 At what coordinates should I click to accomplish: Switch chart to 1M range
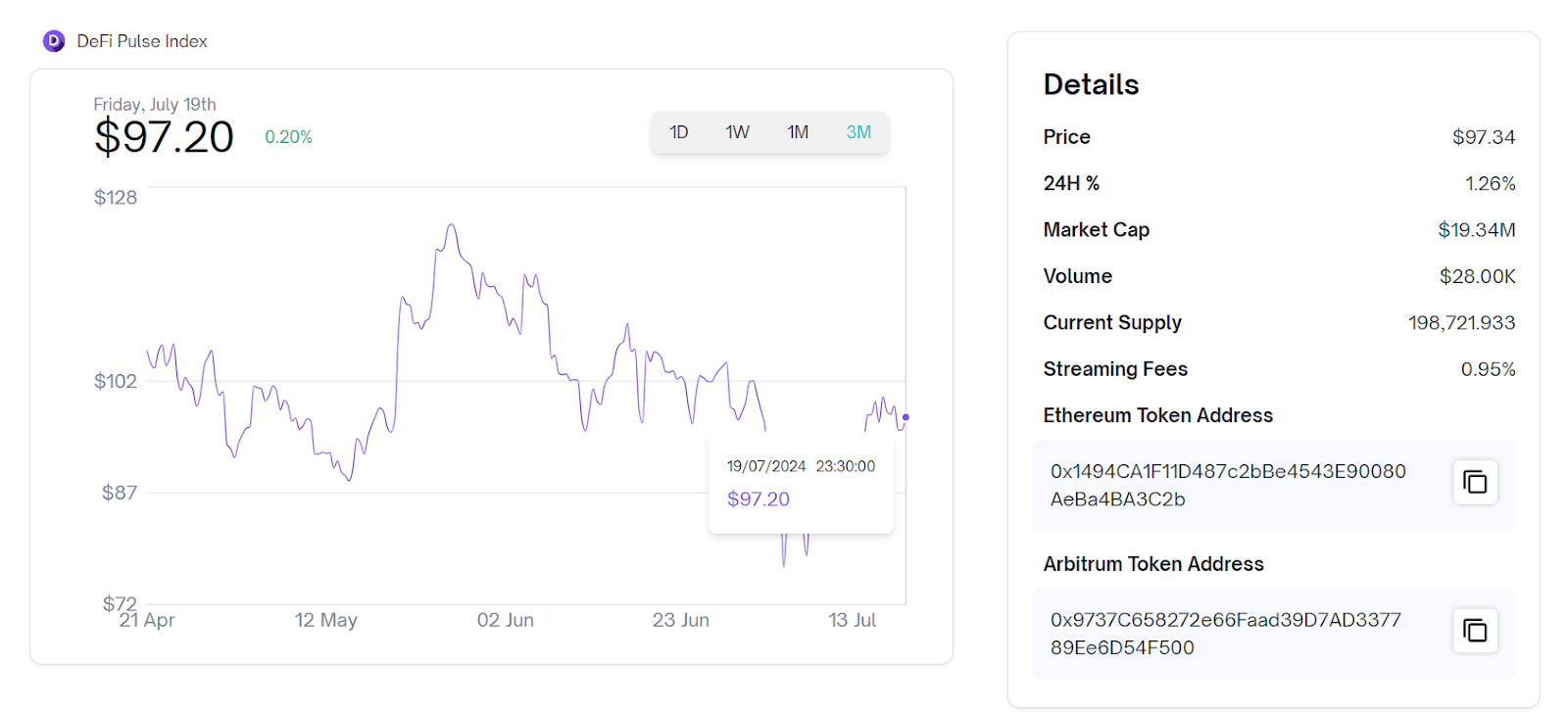tap(798, 132)
